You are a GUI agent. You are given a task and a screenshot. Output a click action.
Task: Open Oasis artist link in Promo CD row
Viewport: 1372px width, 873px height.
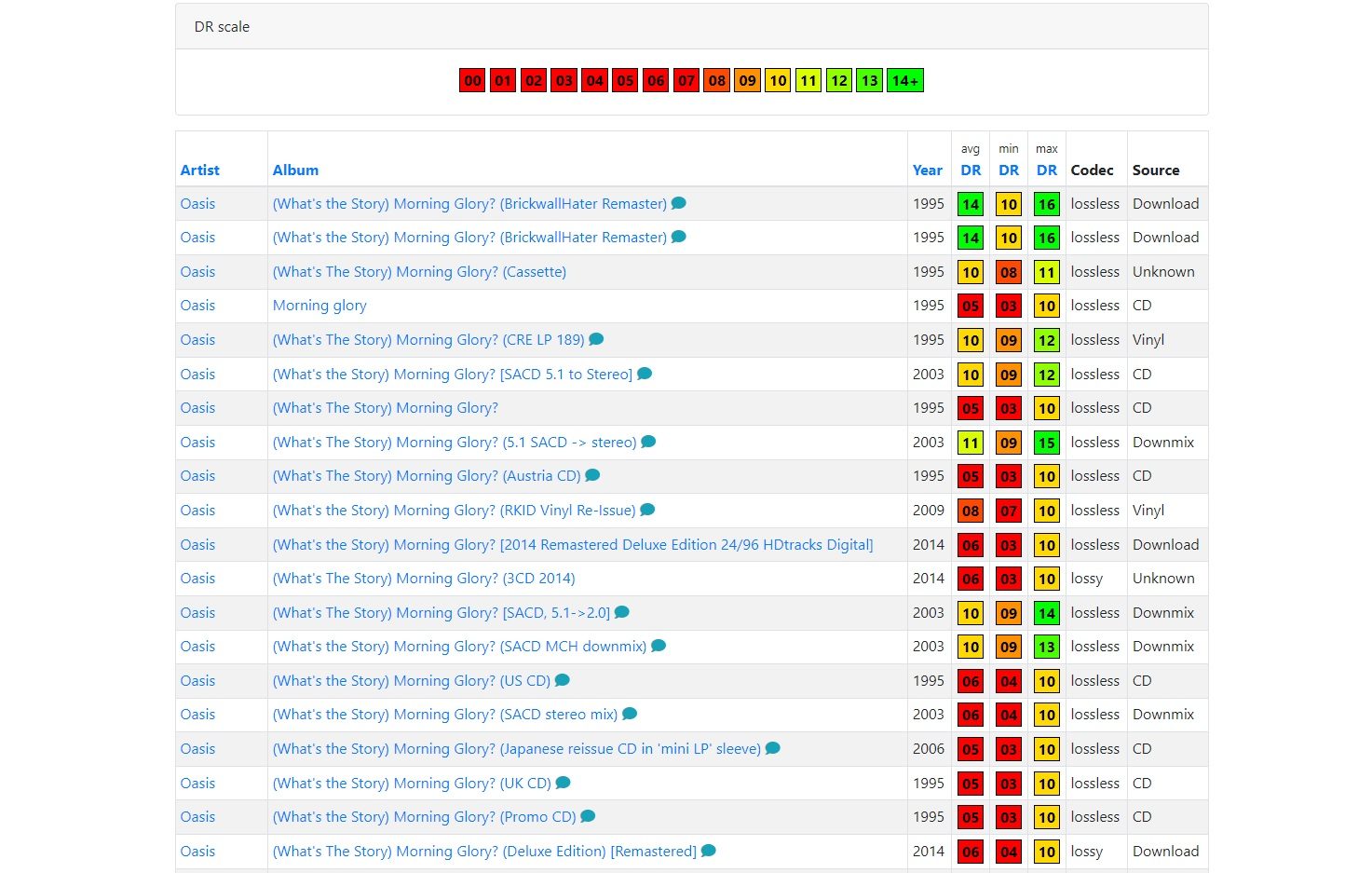[x=197, y=816]
